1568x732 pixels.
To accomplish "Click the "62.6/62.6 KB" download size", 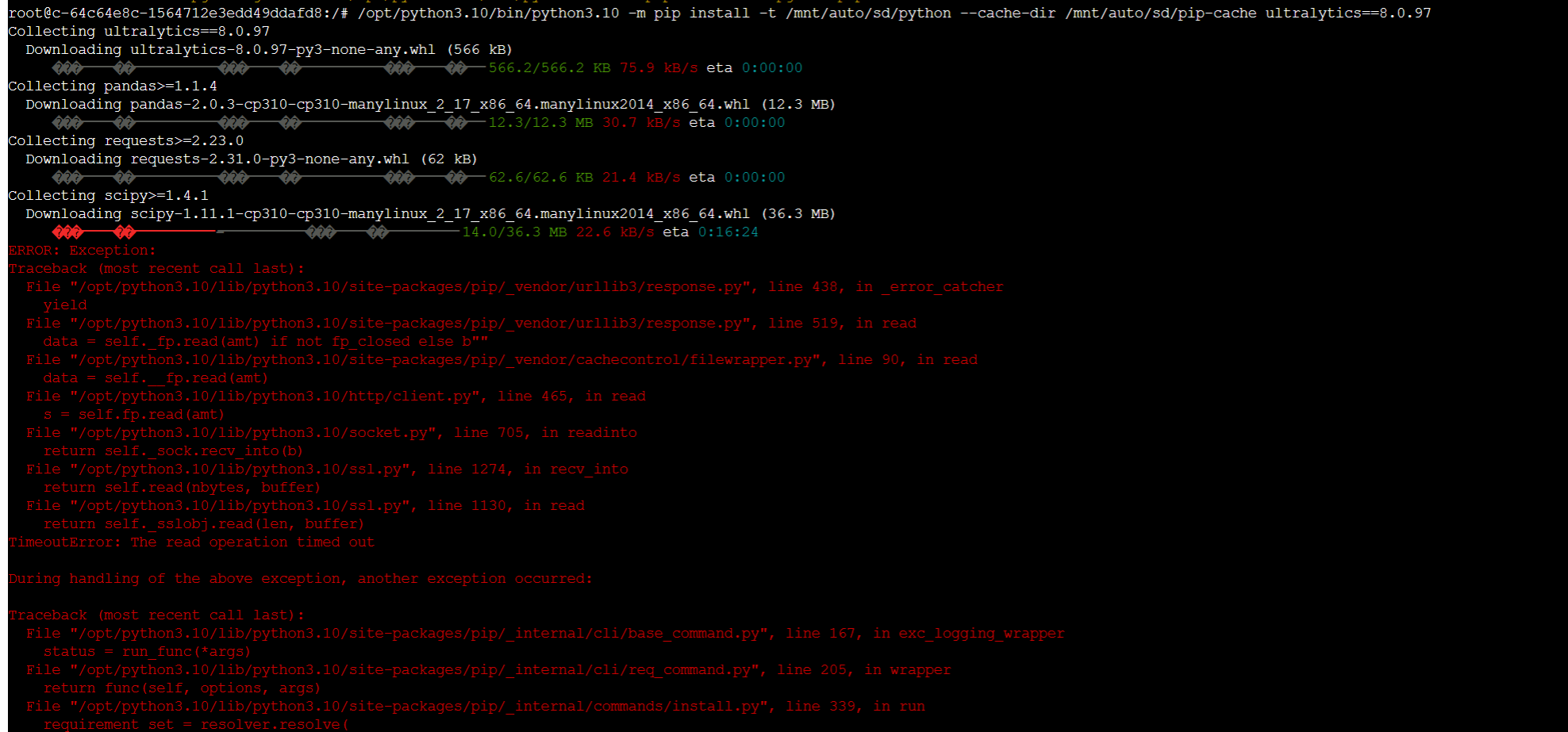I will click(540, 177).
